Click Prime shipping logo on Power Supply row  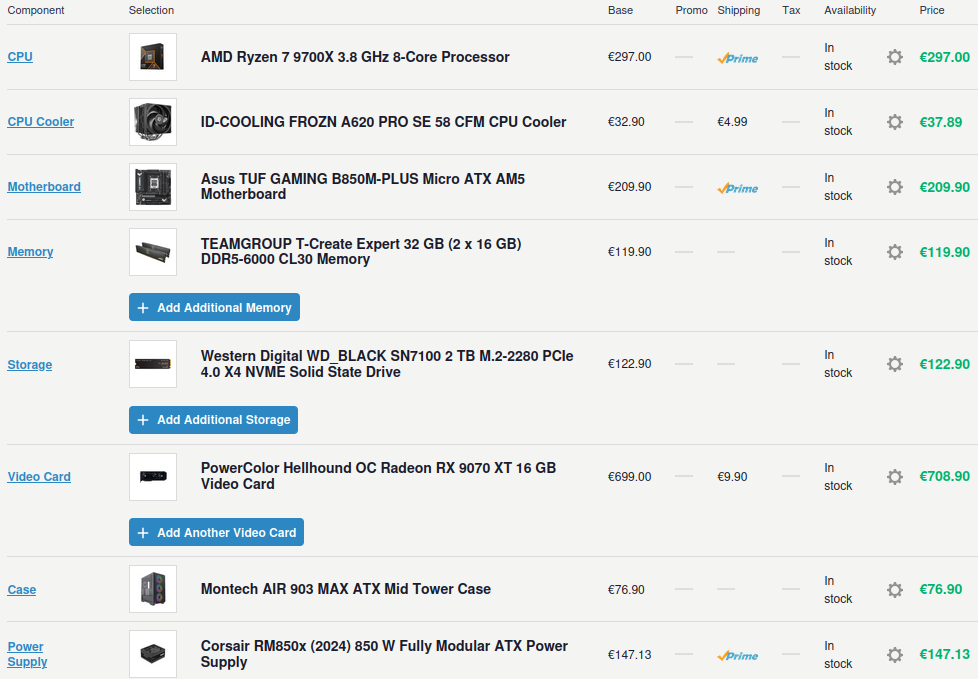coord(738,655)
